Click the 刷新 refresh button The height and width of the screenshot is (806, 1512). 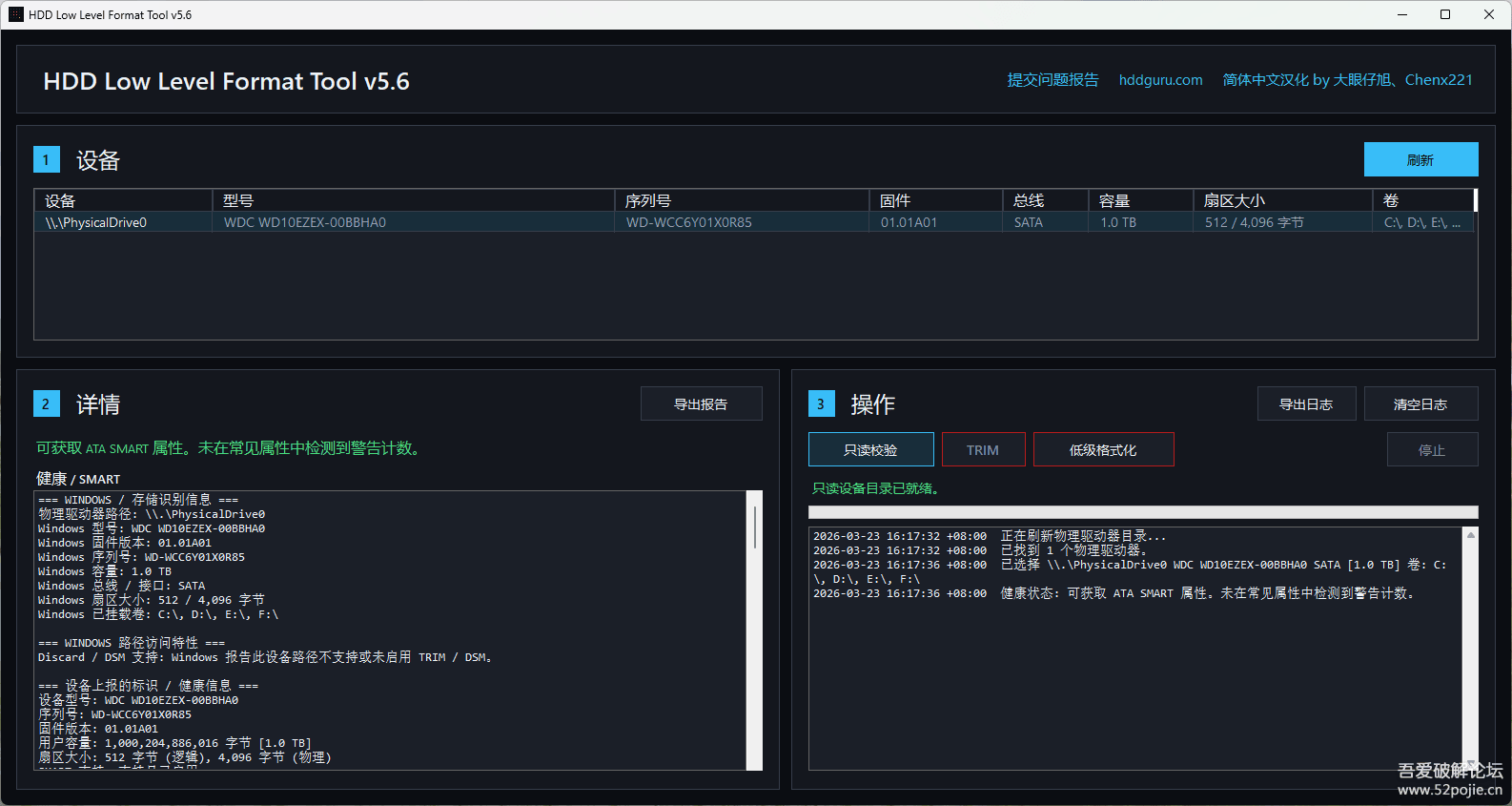click(x=1420, y=159)
